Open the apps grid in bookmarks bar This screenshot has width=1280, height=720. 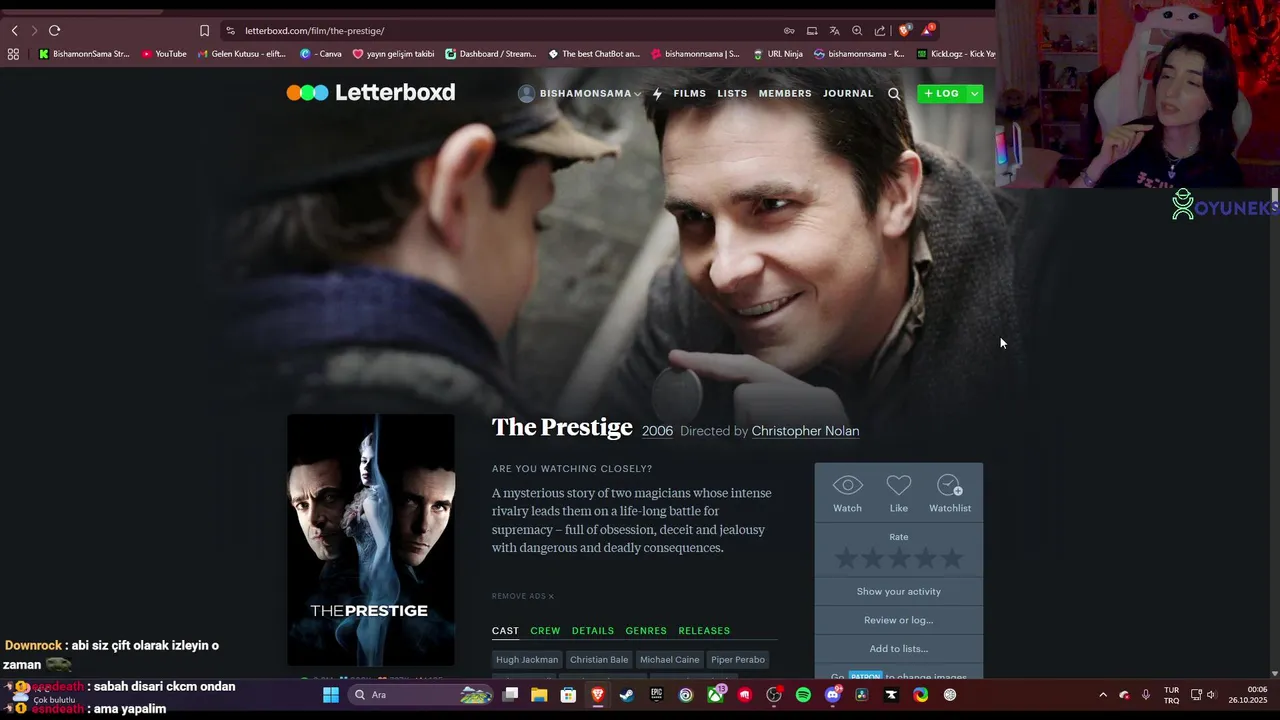pos(13,54)
